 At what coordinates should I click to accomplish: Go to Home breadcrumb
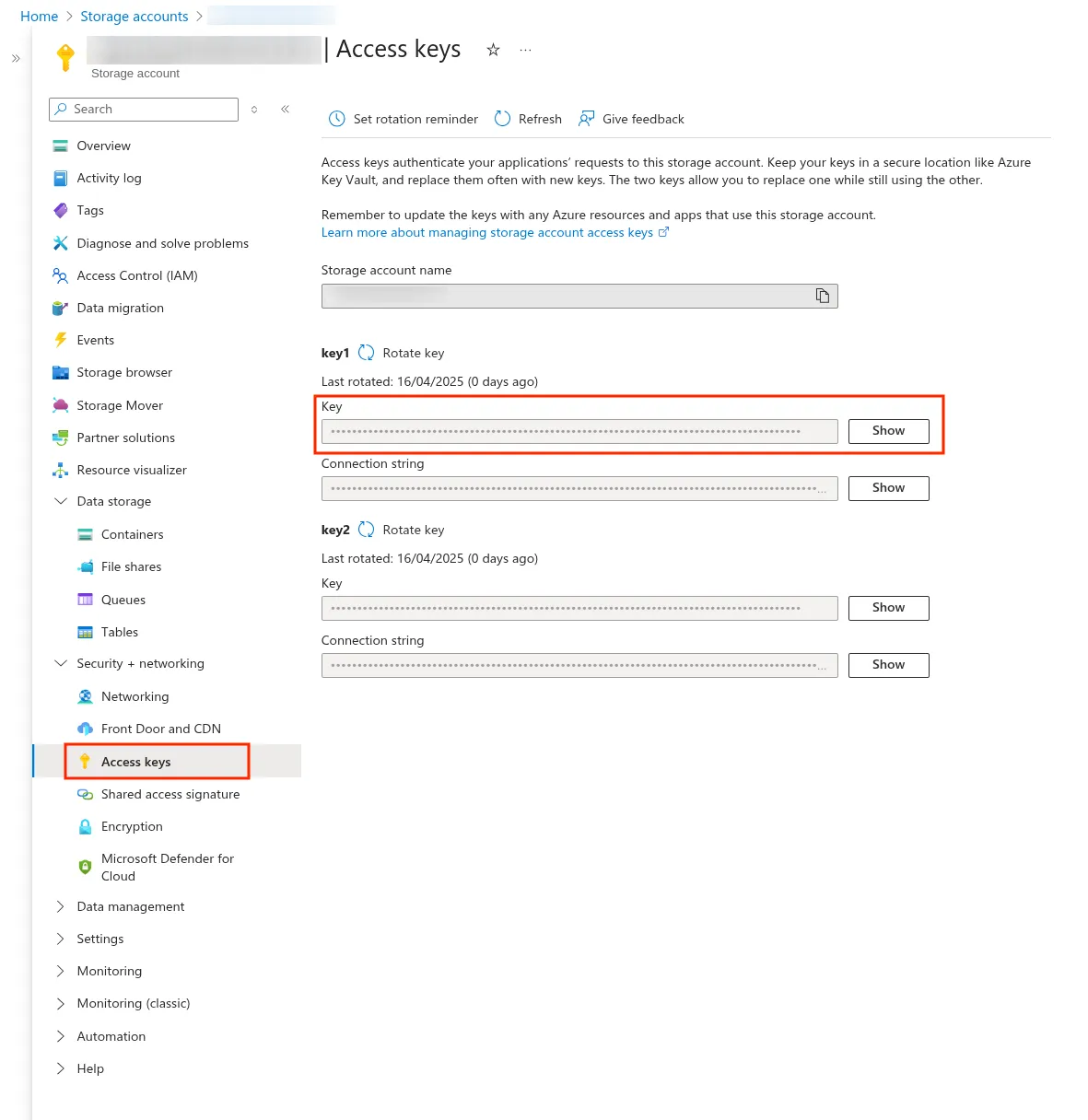coord(40,17)
